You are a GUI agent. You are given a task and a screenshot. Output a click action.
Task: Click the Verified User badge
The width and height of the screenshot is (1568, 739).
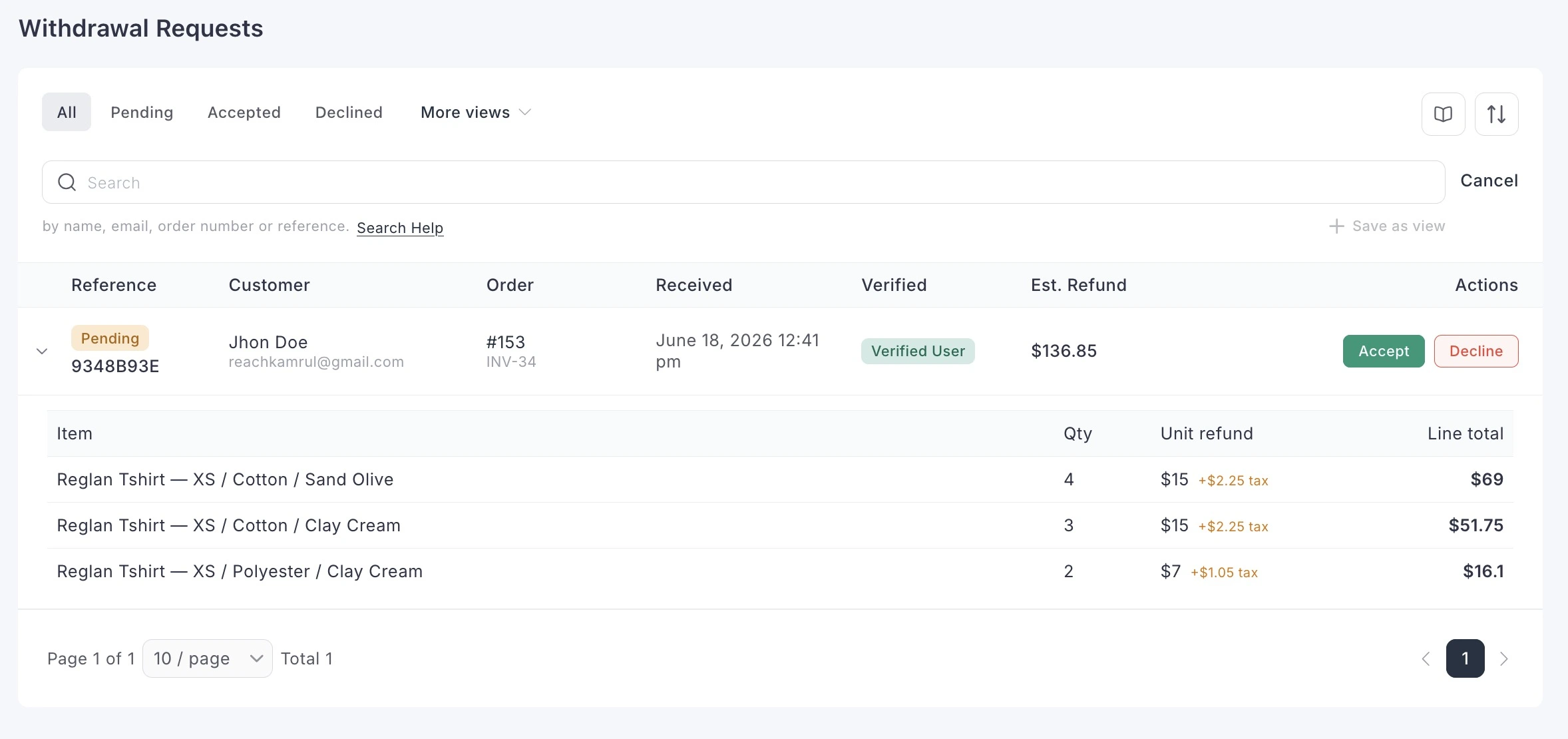click(x=918, y=351)
